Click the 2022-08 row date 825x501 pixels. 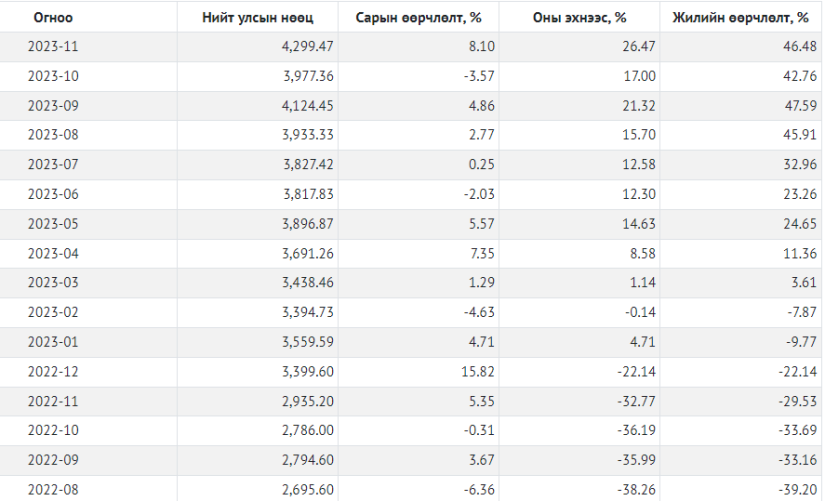(x=53, y=490)
